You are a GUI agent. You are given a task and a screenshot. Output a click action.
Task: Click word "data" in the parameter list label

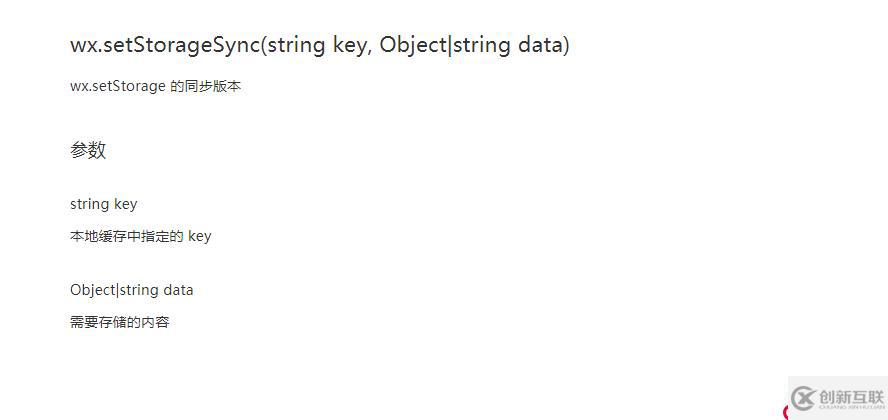178,290
